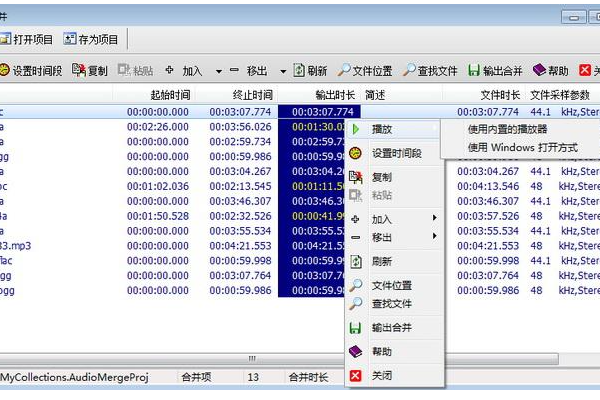The height and width of the screenshot is (400, 600).
Task: Click start time cell 00:01:02.036
Action: point(158,186)
